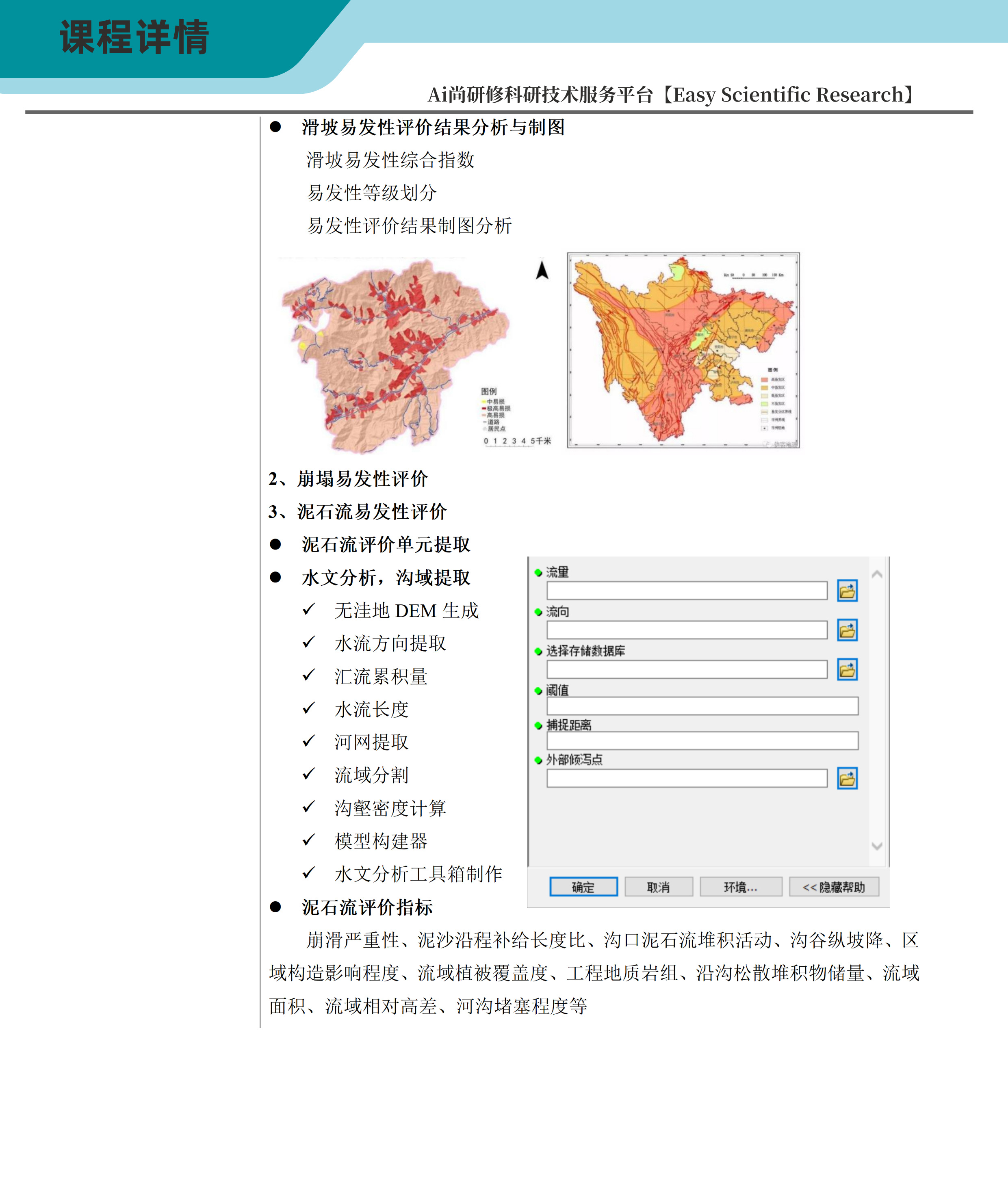
Task: Click the 捕捉距离 text box
Action: tap(702, 741)
